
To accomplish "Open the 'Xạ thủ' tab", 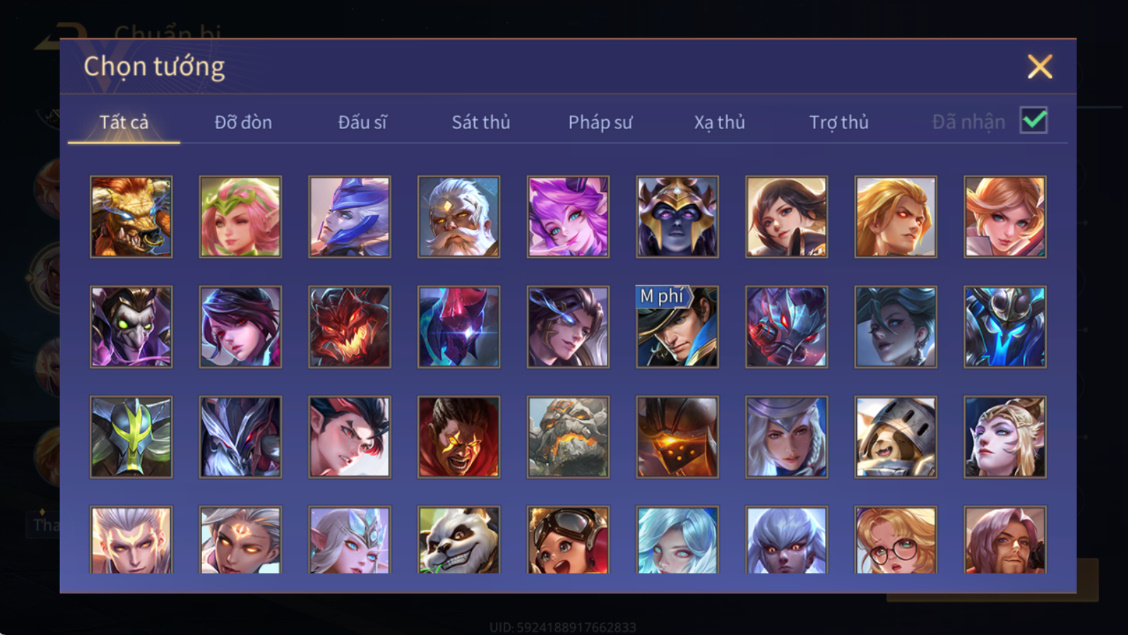I will pyautogui.click(x=719, y=122).
